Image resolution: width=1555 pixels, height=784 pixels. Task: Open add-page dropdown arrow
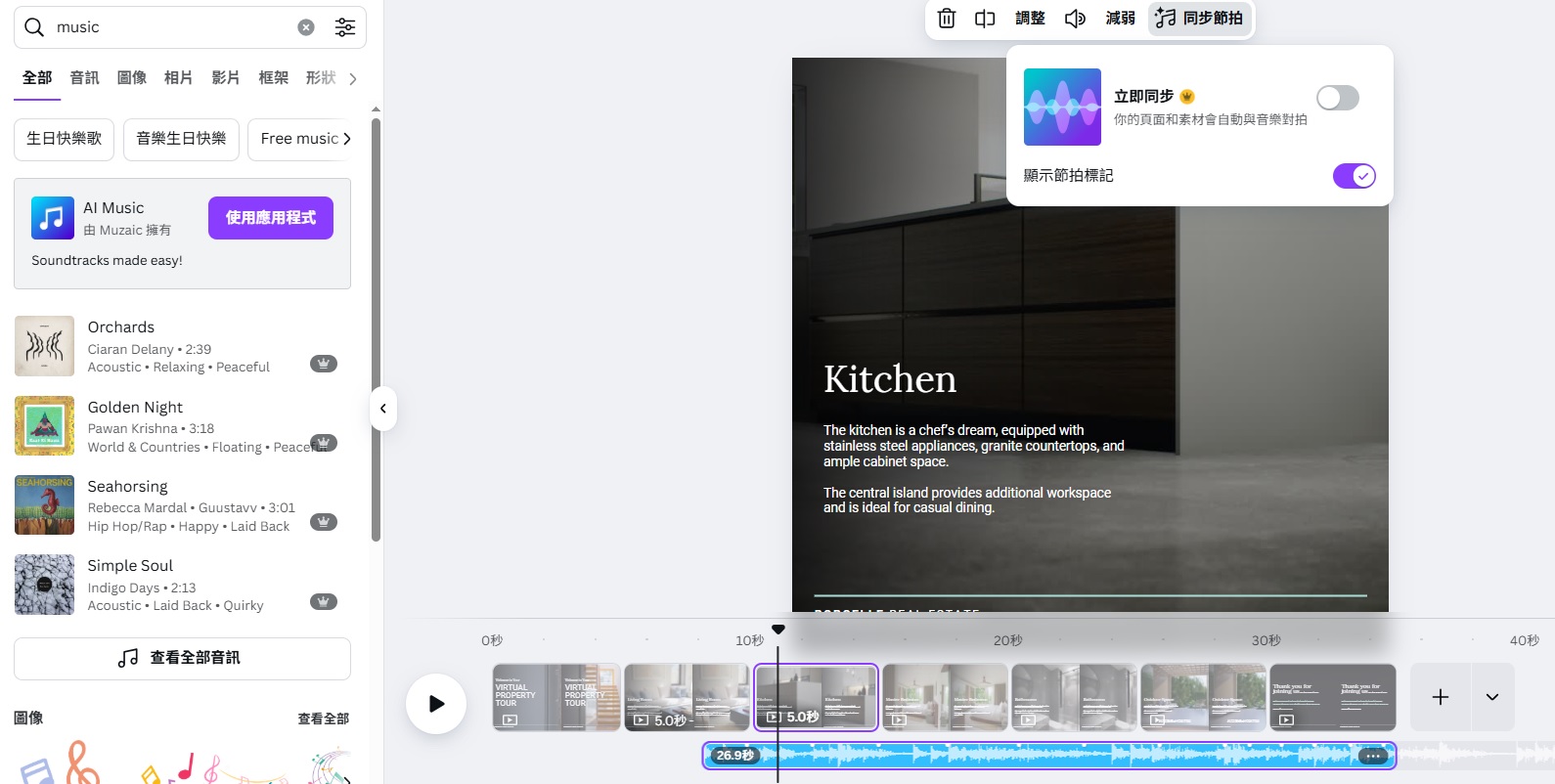click(x=1492, y=697)
